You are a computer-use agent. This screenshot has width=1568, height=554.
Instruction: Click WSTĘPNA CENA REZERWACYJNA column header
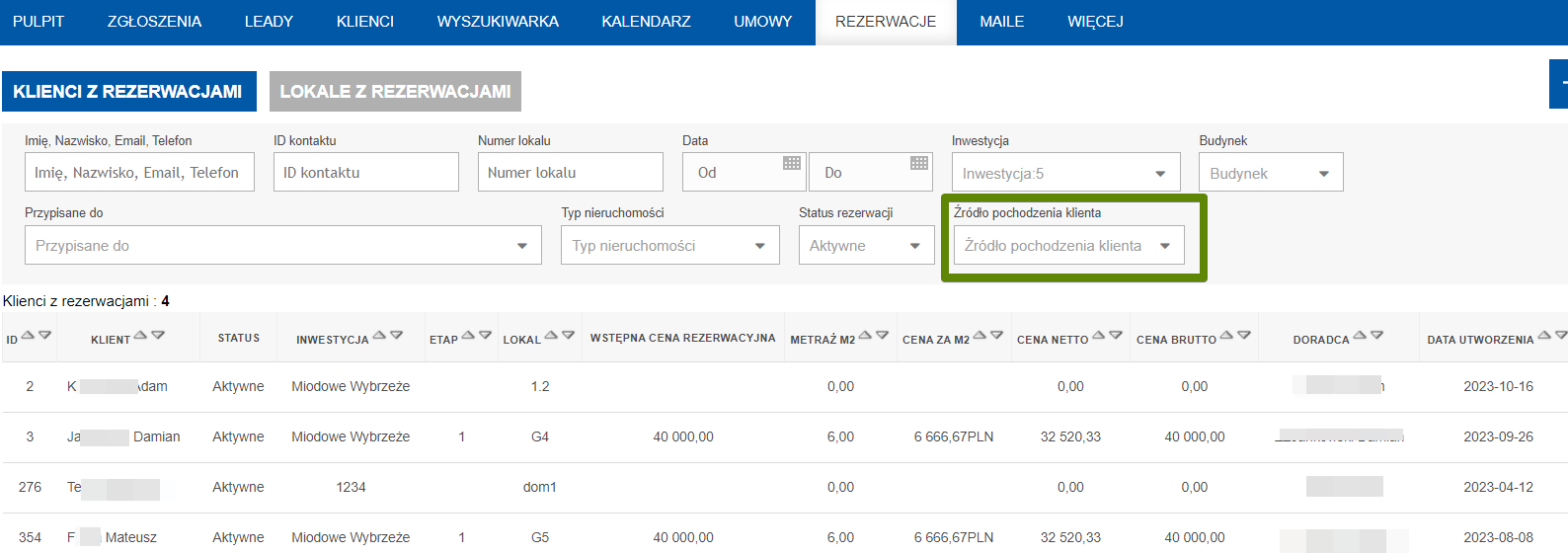683,338
